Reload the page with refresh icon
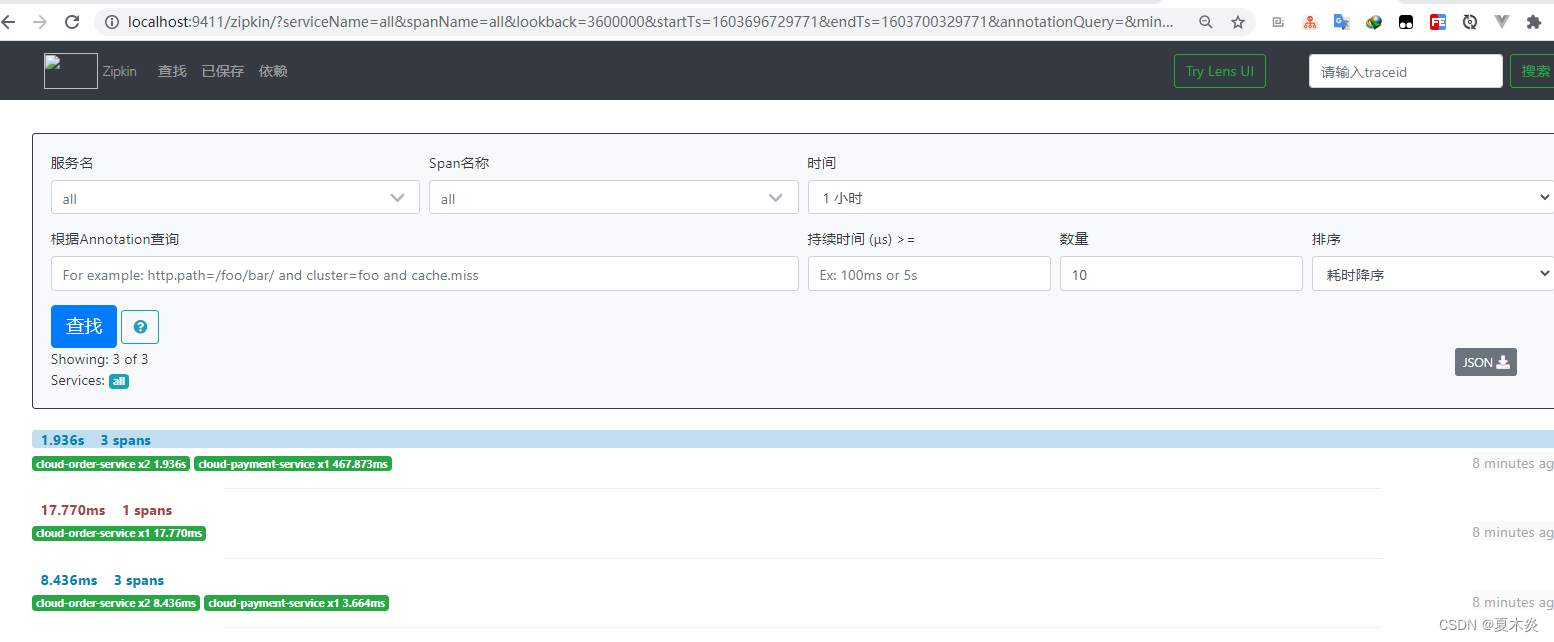The height and width of the screenshot is (642, 1554). coord(70,21)
